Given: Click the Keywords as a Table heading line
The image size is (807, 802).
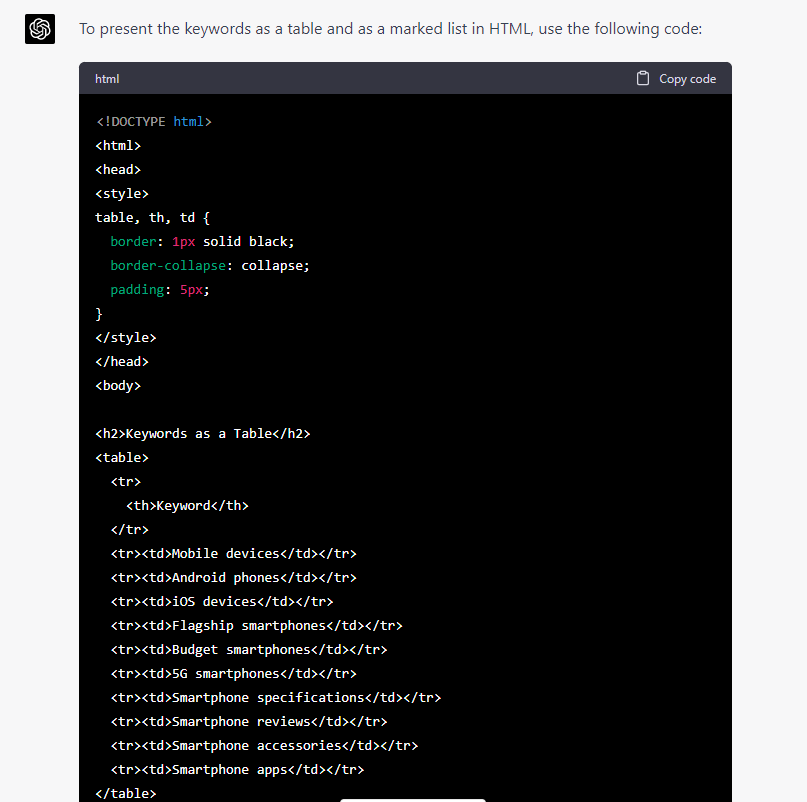Looking at the screenshot, I should [x=203, y=433].
